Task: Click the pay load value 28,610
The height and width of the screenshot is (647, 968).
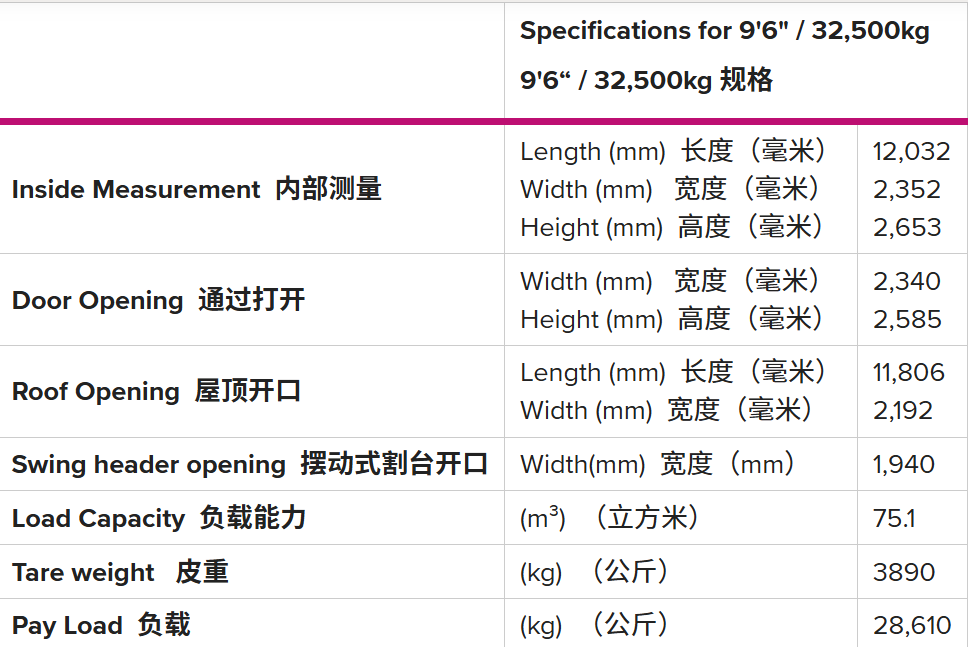Action: pos(912,625)
